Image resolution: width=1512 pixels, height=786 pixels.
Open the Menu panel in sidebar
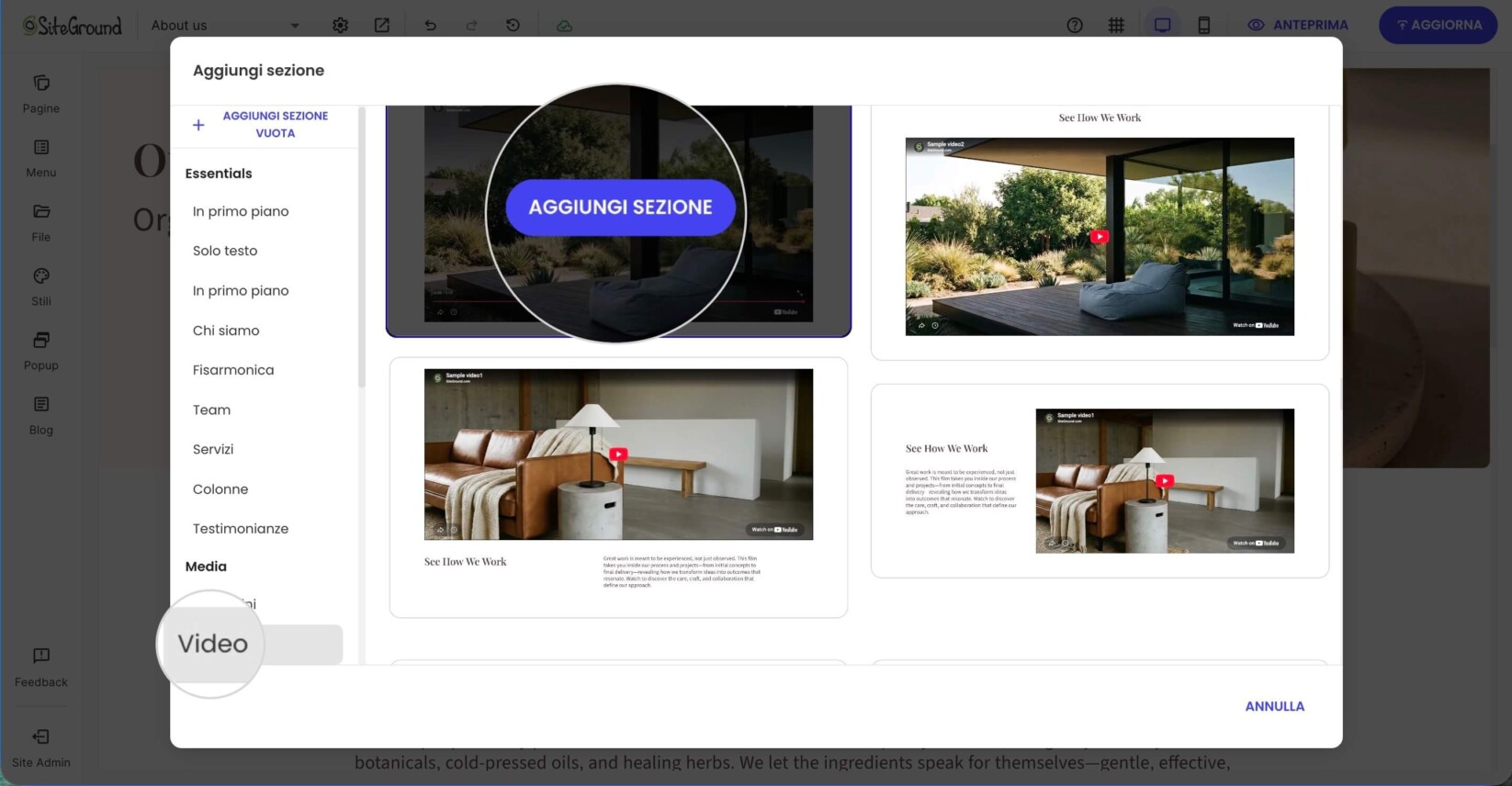[x=41, y=159]
